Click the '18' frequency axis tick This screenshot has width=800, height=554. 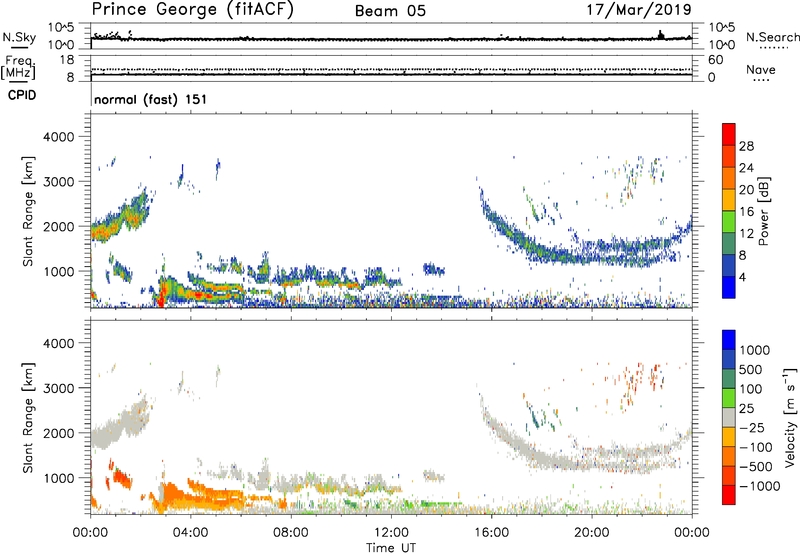click(x=67, y=60)
